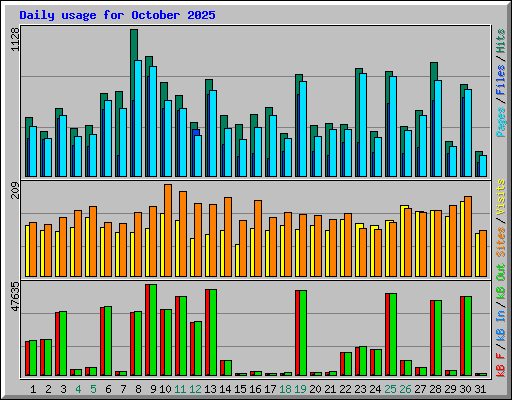Click the cyan pages bar for day 23
512x400 pixels.
pos(363,125)
